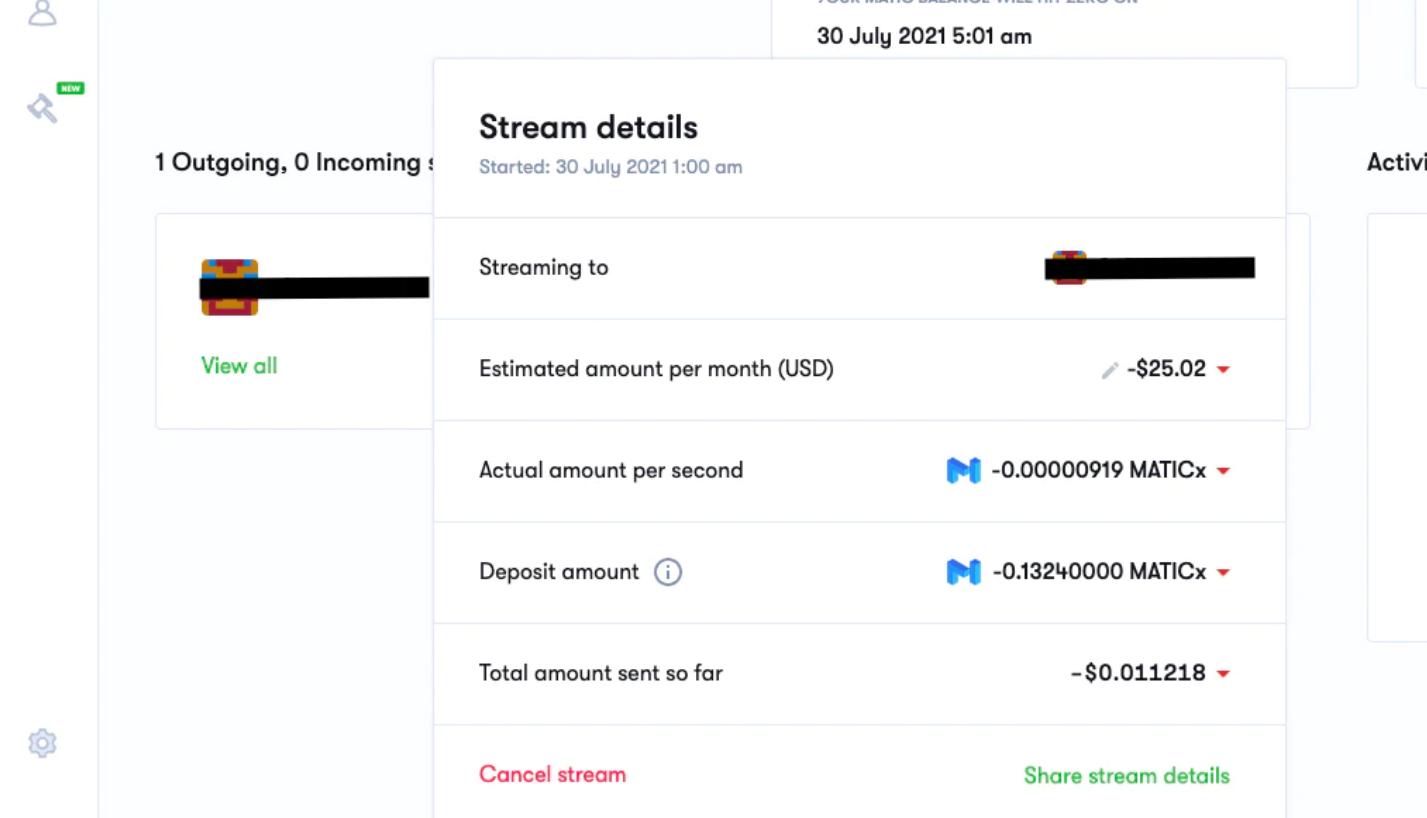Click the MATICx token icon in per-second row
Image resolution: width=1427 pixels, height=818 pixels.
[x=963, y=470]
